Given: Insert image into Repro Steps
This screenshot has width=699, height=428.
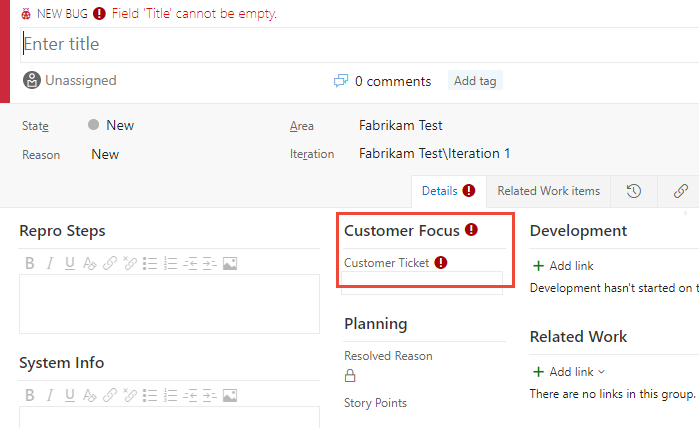Looking at the screenshot, I should tap(230, 264).
